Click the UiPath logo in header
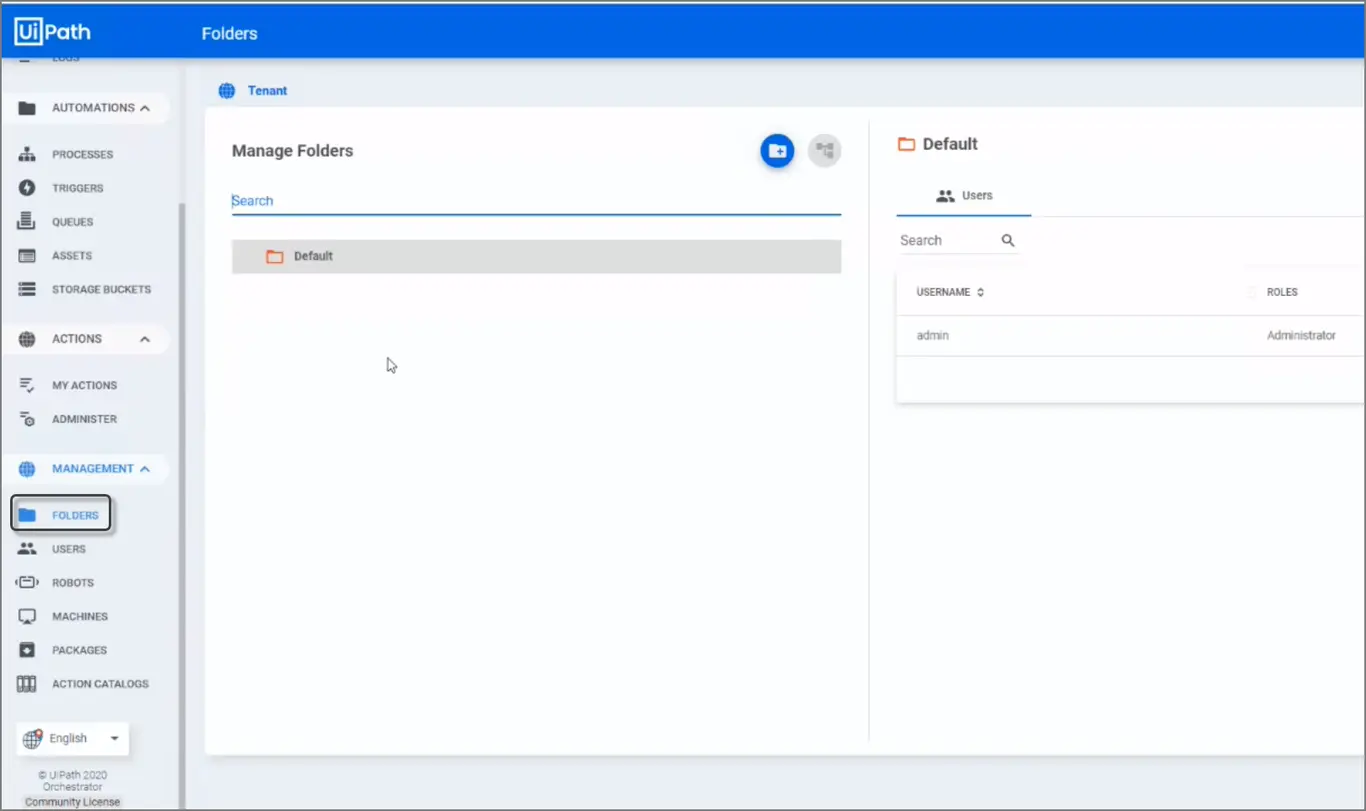The image size is (1366, 811). pyautogui.click(x=52, y=32)
